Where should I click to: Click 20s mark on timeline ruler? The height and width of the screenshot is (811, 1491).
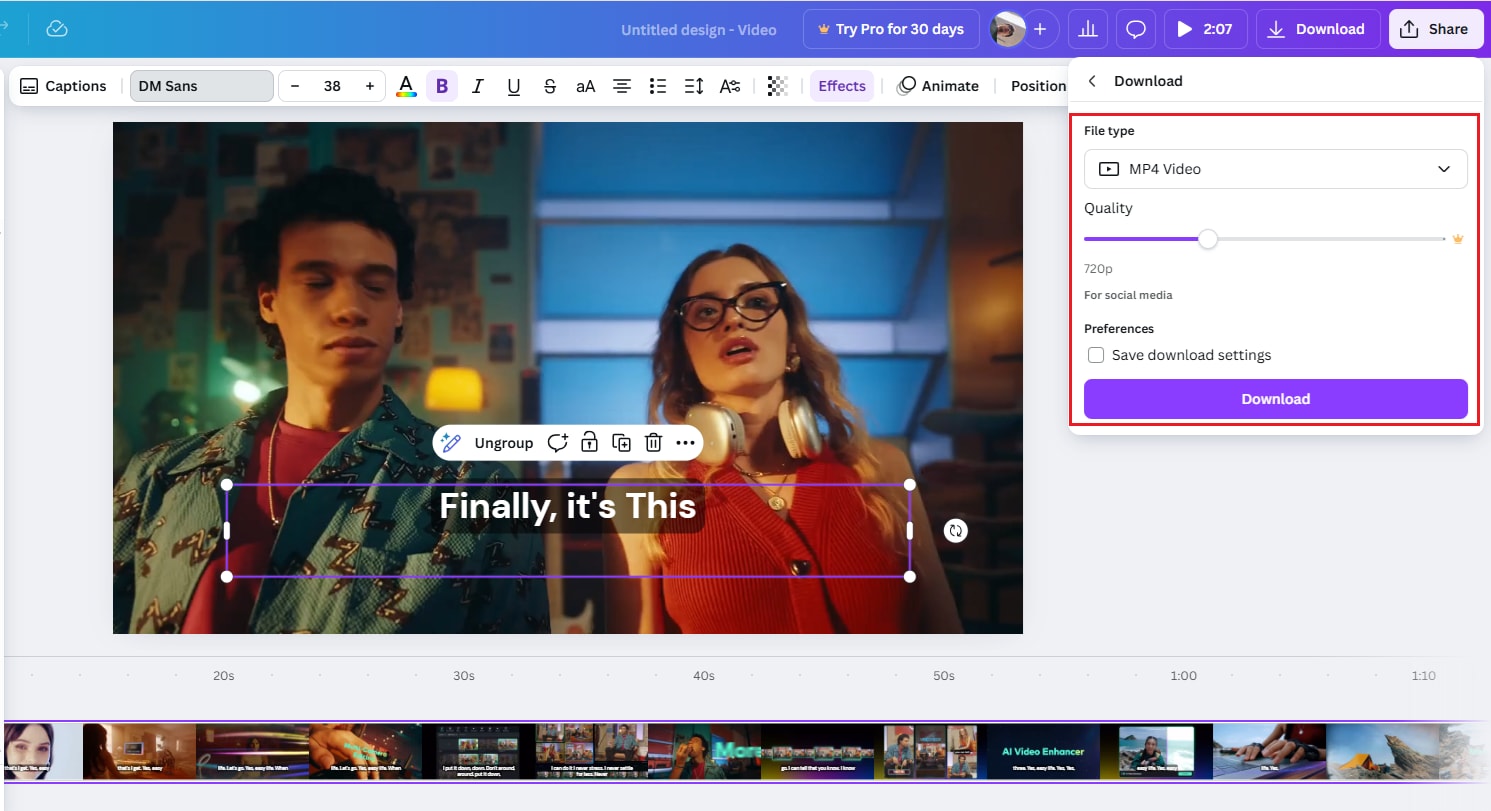224,676
